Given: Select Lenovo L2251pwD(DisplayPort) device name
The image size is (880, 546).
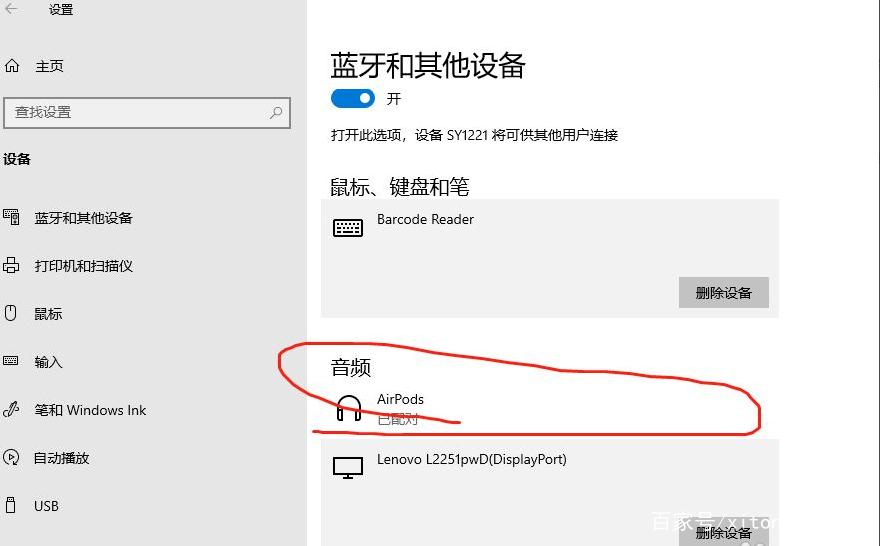Looking at the screenshot, I should (471, 459).
